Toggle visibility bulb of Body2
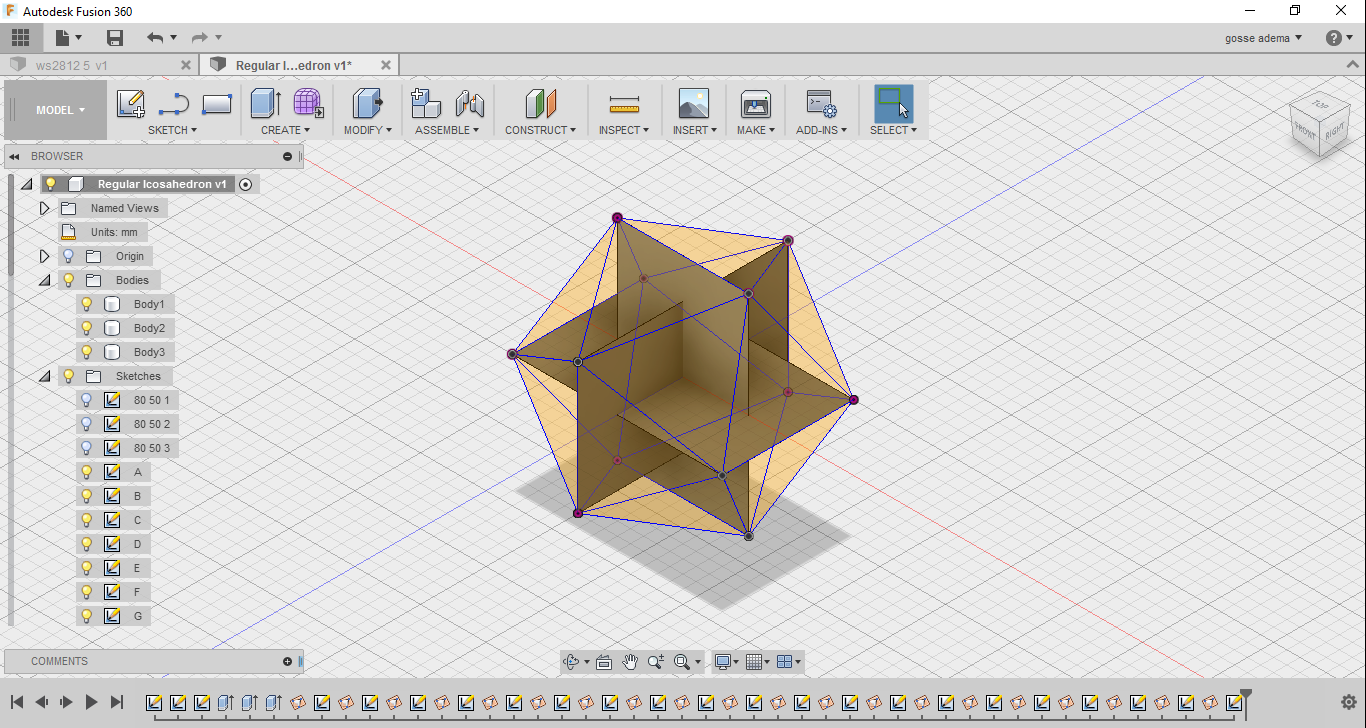 (87, 328)
